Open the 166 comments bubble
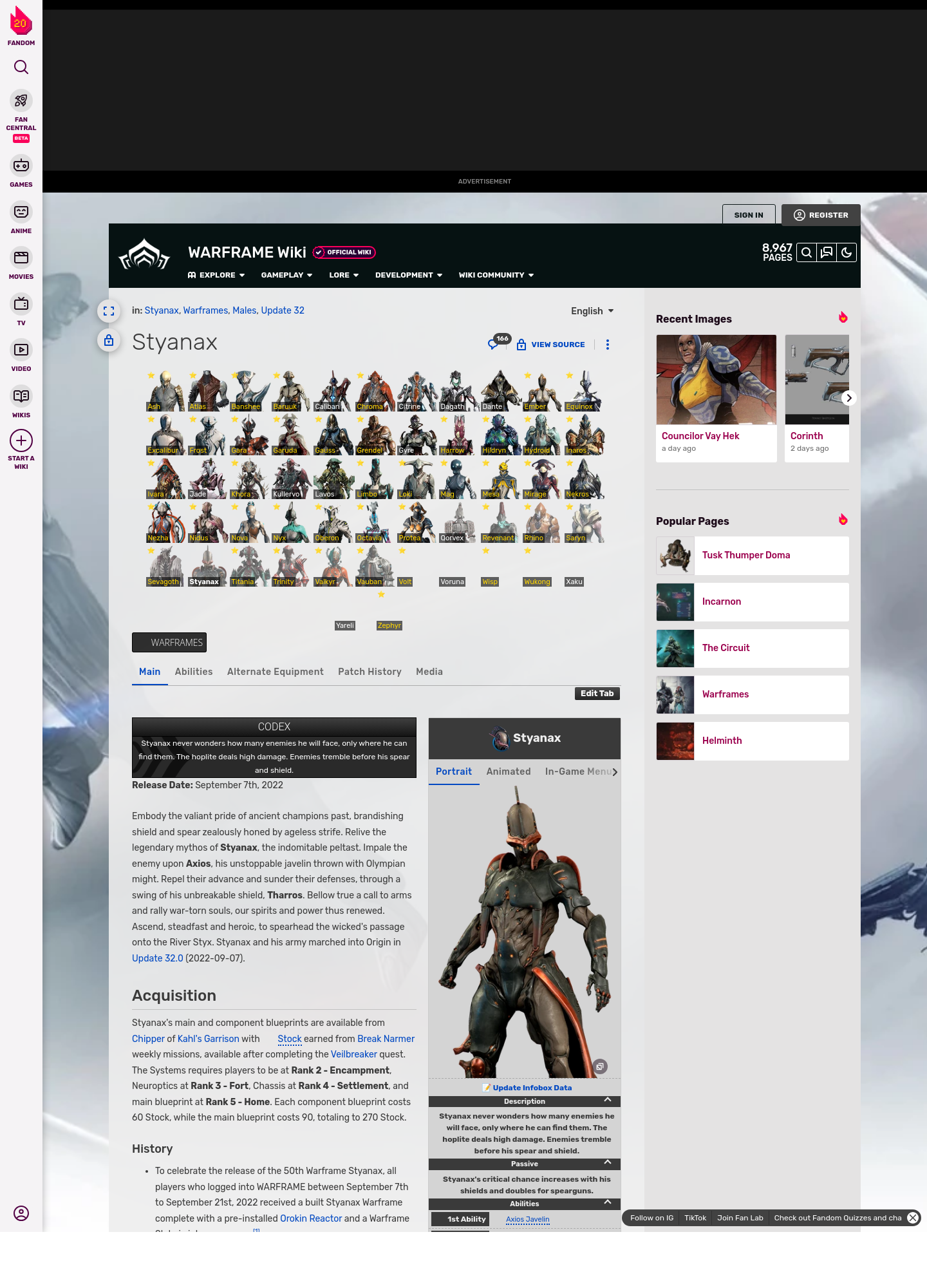927x1288 pixels. [499, 342]
